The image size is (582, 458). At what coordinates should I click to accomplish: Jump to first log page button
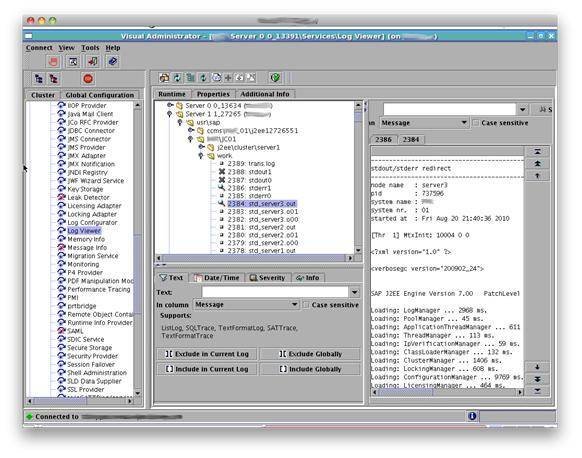537,151
